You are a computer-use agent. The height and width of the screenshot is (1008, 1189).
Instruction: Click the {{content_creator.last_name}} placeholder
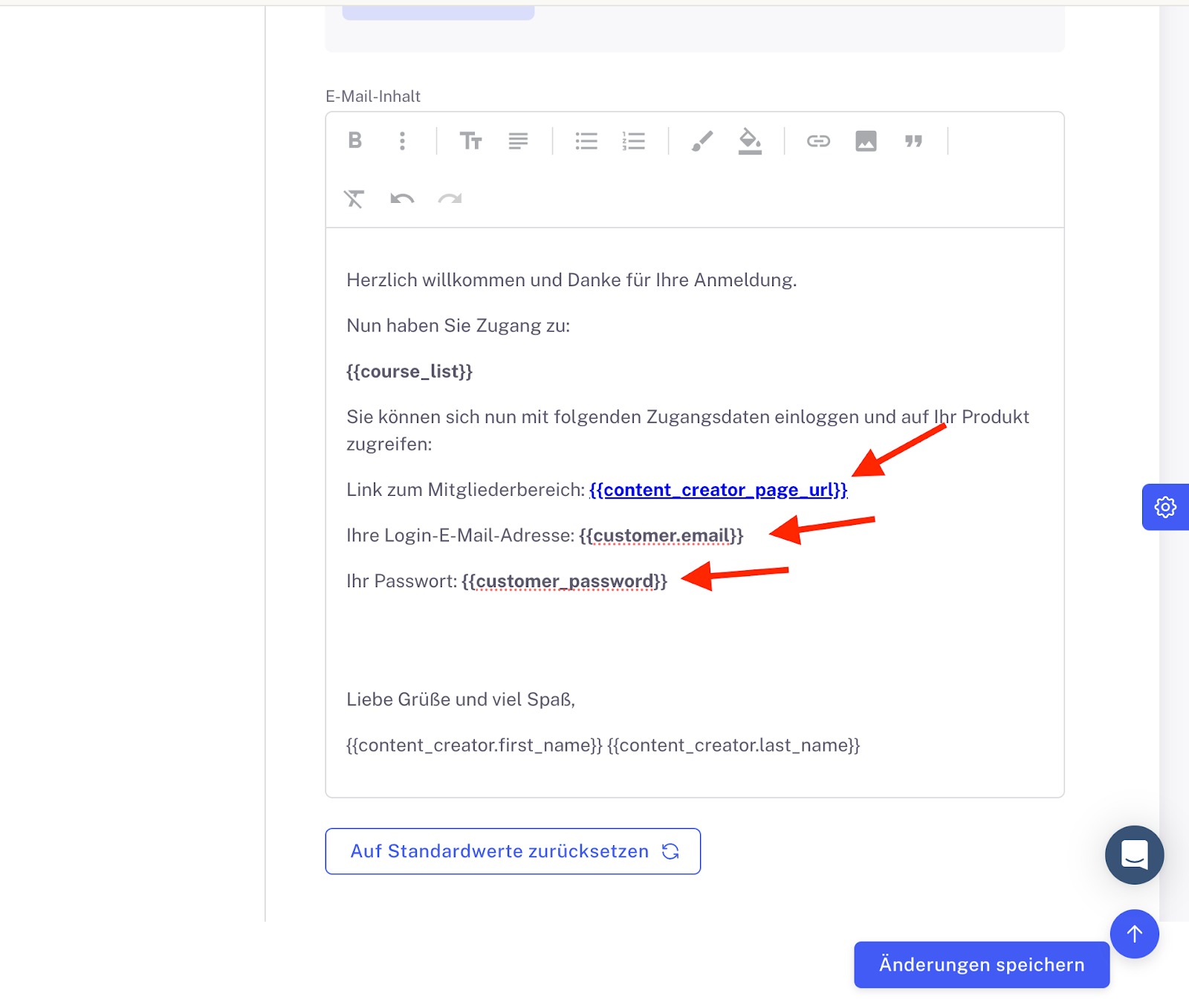point(733,745)
